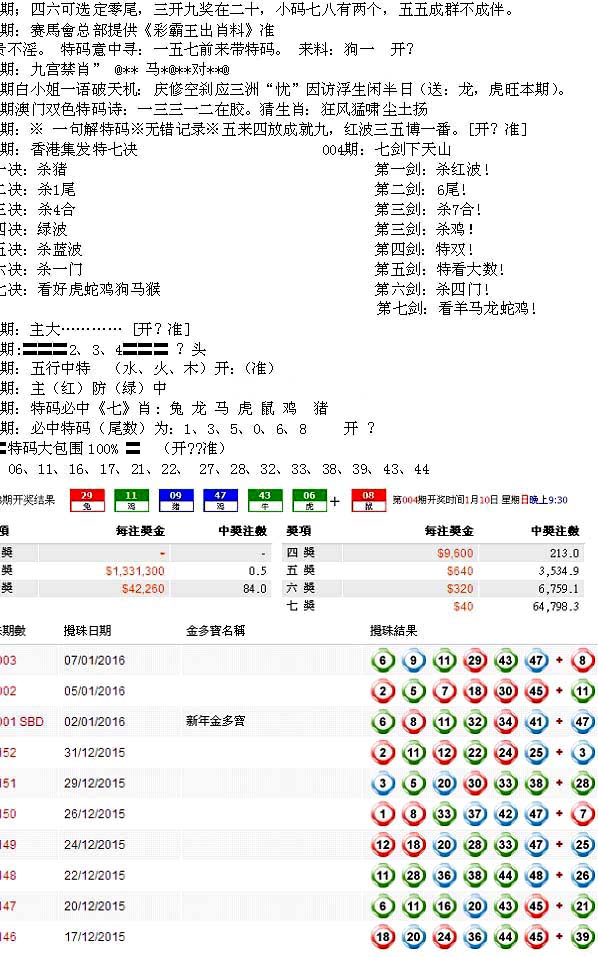Click special ball 39 in the 17/12/2015 row
This screenshot has width=598, height=957.
[x=583, y=936]
